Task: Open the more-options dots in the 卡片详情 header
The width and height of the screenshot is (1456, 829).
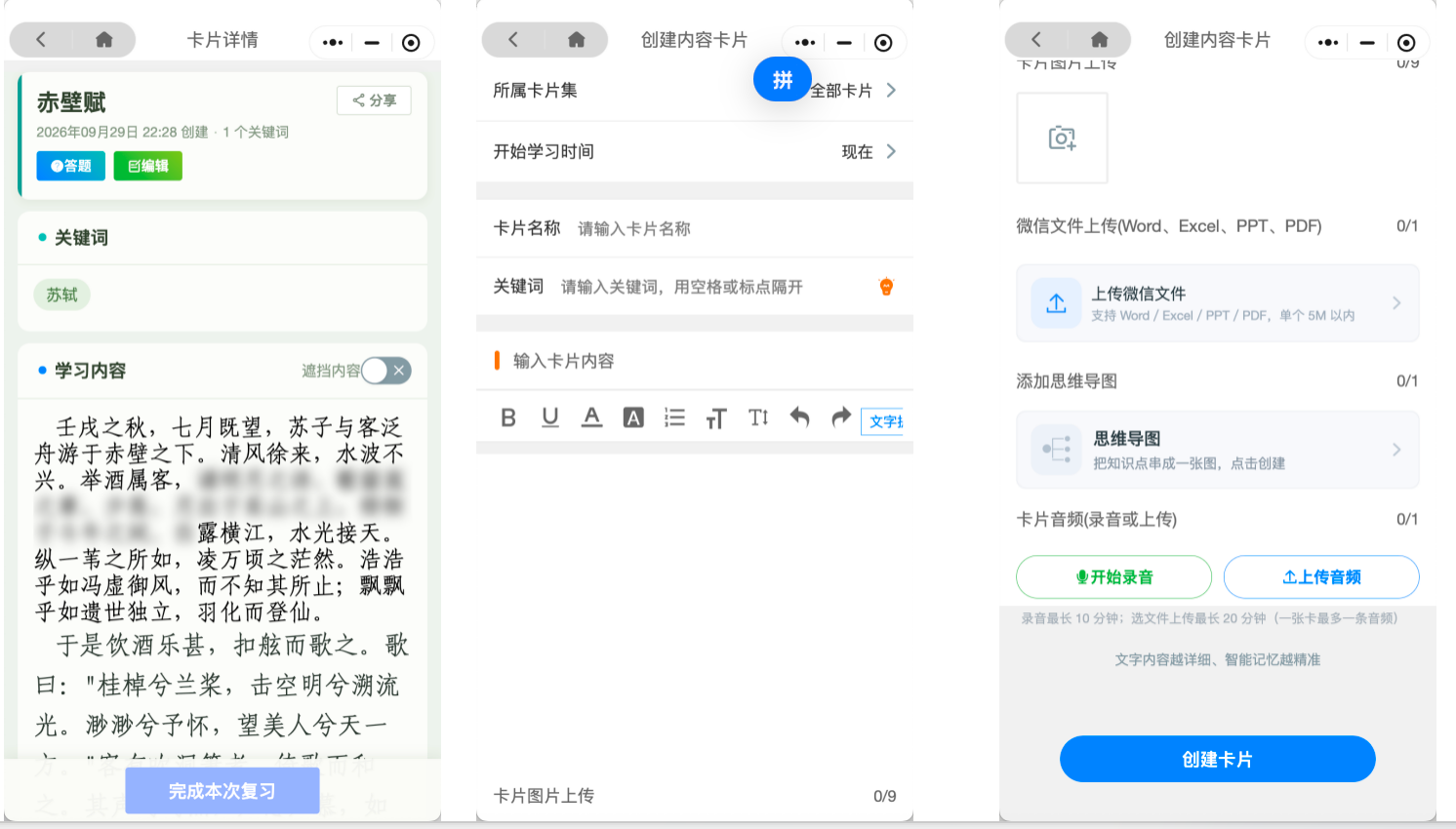Action: 333,43
